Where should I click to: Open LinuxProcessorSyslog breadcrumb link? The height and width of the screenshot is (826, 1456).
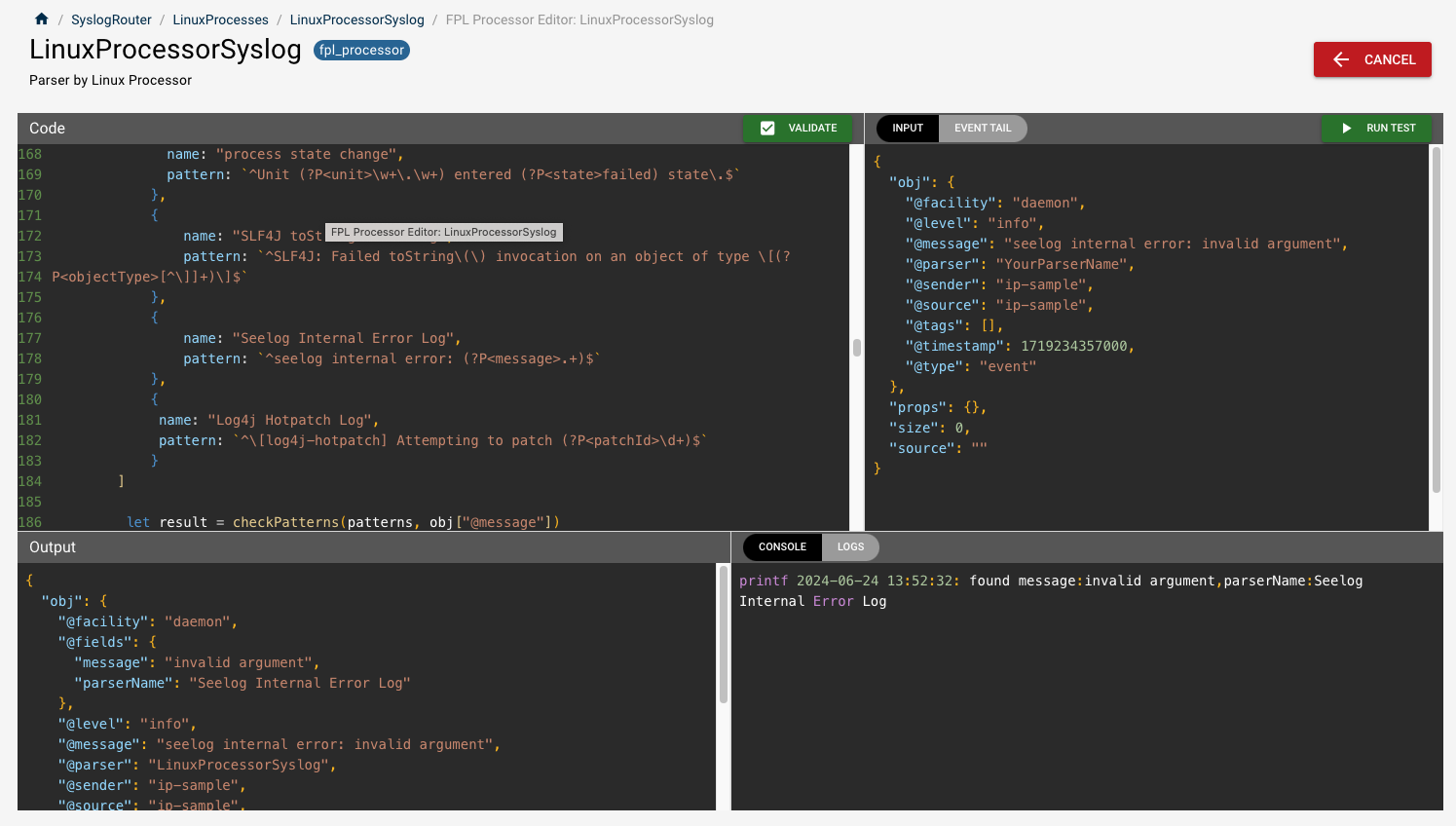(356, 19)
